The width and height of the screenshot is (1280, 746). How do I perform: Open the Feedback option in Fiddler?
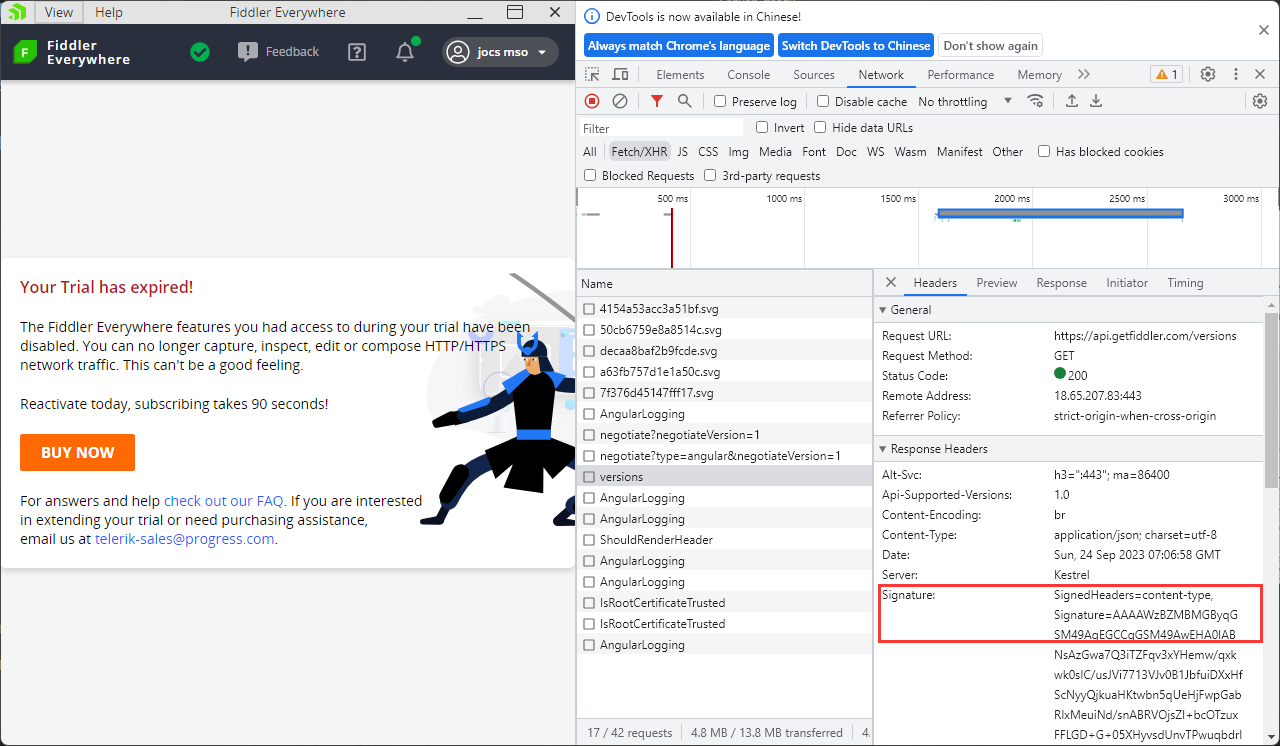(279, 52)
